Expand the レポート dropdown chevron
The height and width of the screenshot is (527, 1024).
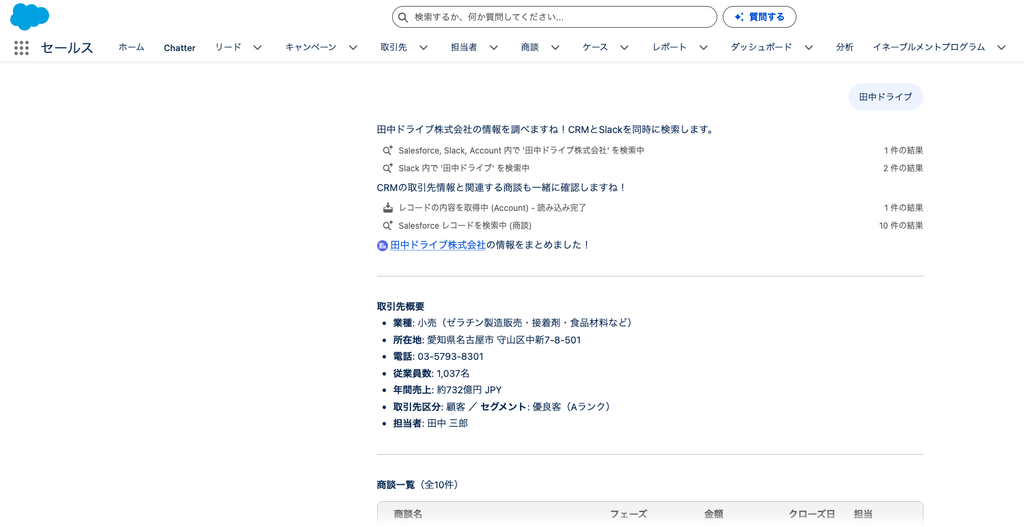703,48
